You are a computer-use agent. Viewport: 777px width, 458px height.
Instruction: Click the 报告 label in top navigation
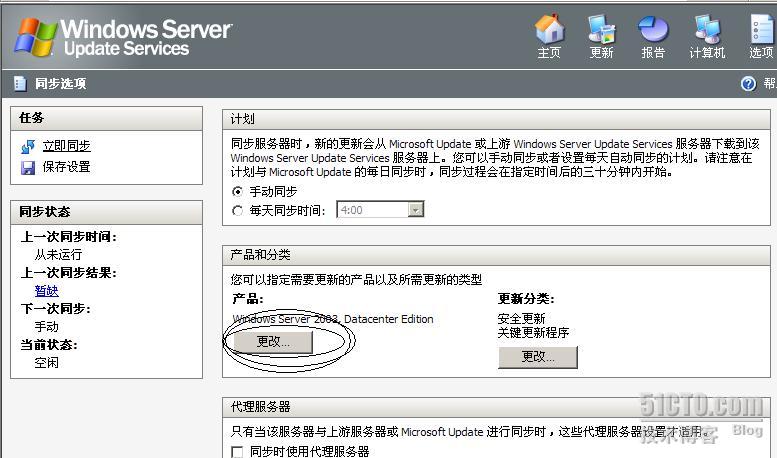653,53
